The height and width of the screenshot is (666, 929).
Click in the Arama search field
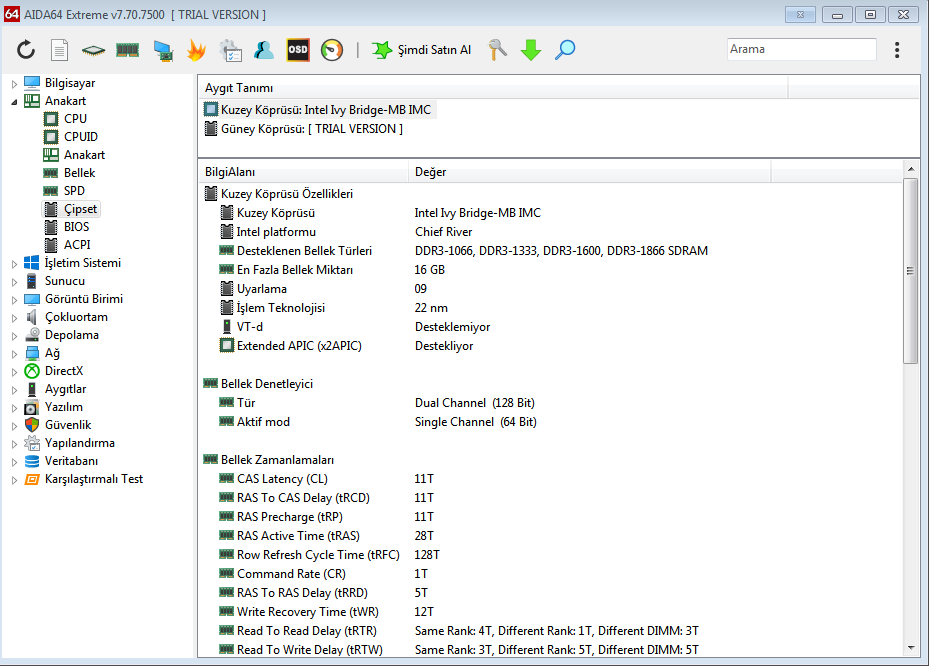pyautogui.click(x=800, y=49)
